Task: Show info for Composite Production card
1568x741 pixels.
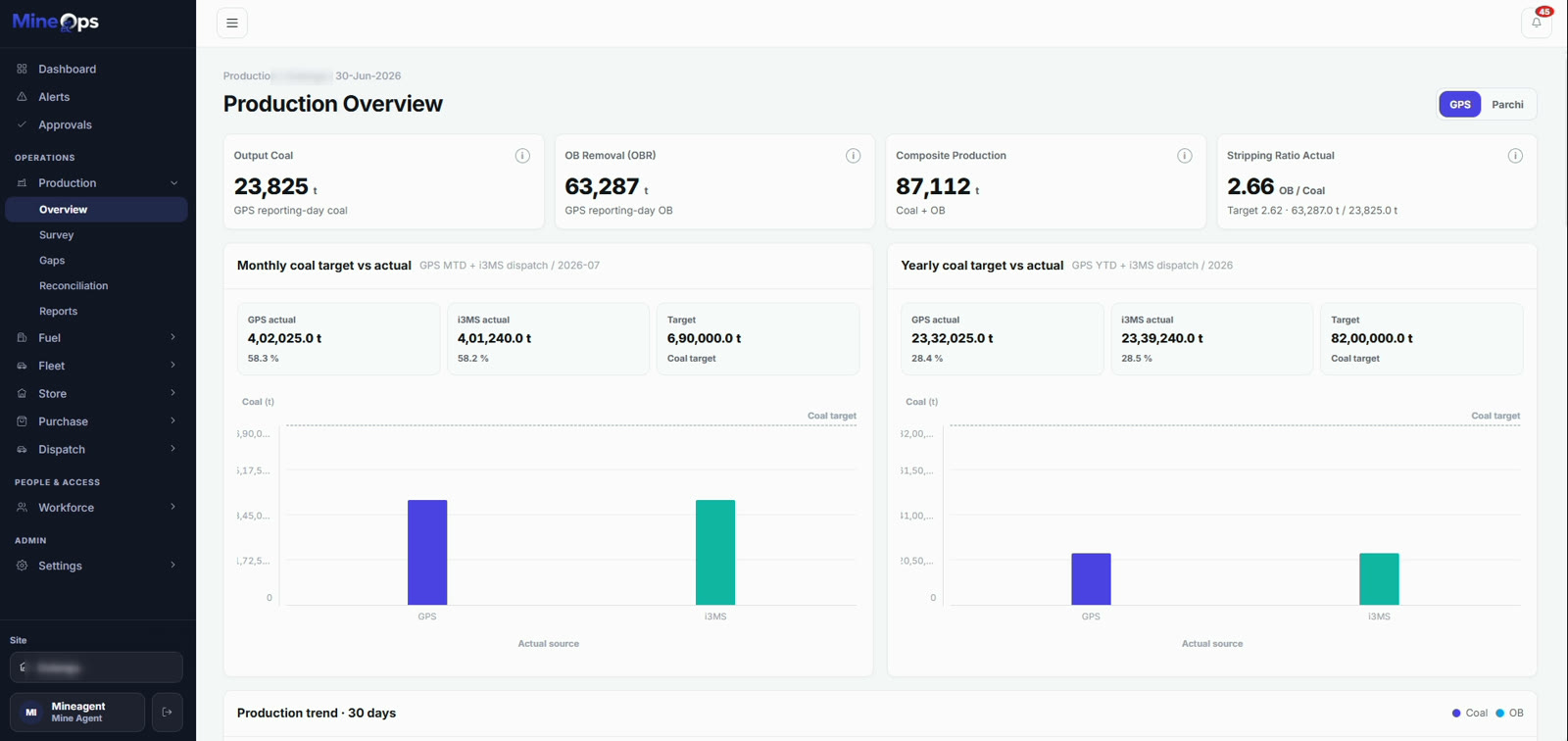Action: 1185,156
